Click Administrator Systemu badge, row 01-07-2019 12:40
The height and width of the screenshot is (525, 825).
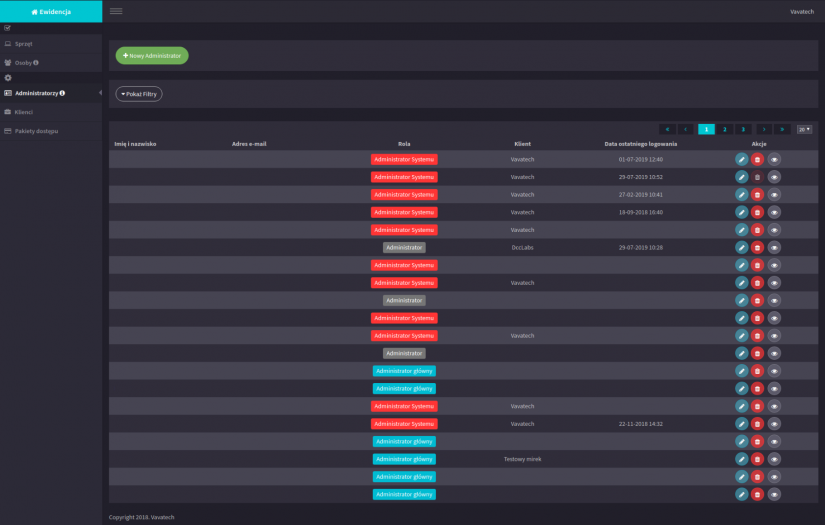click(404, 159)
